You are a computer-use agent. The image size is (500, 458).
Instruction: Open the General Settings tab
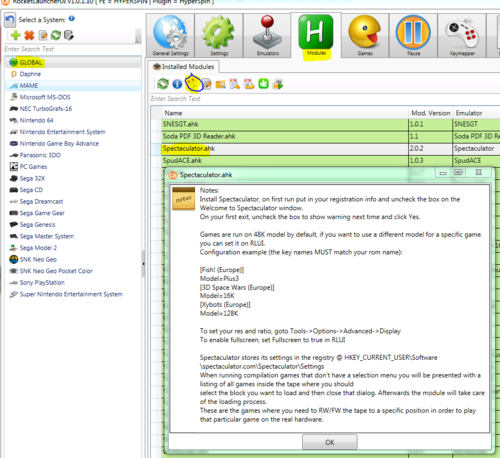coord(170,36)
